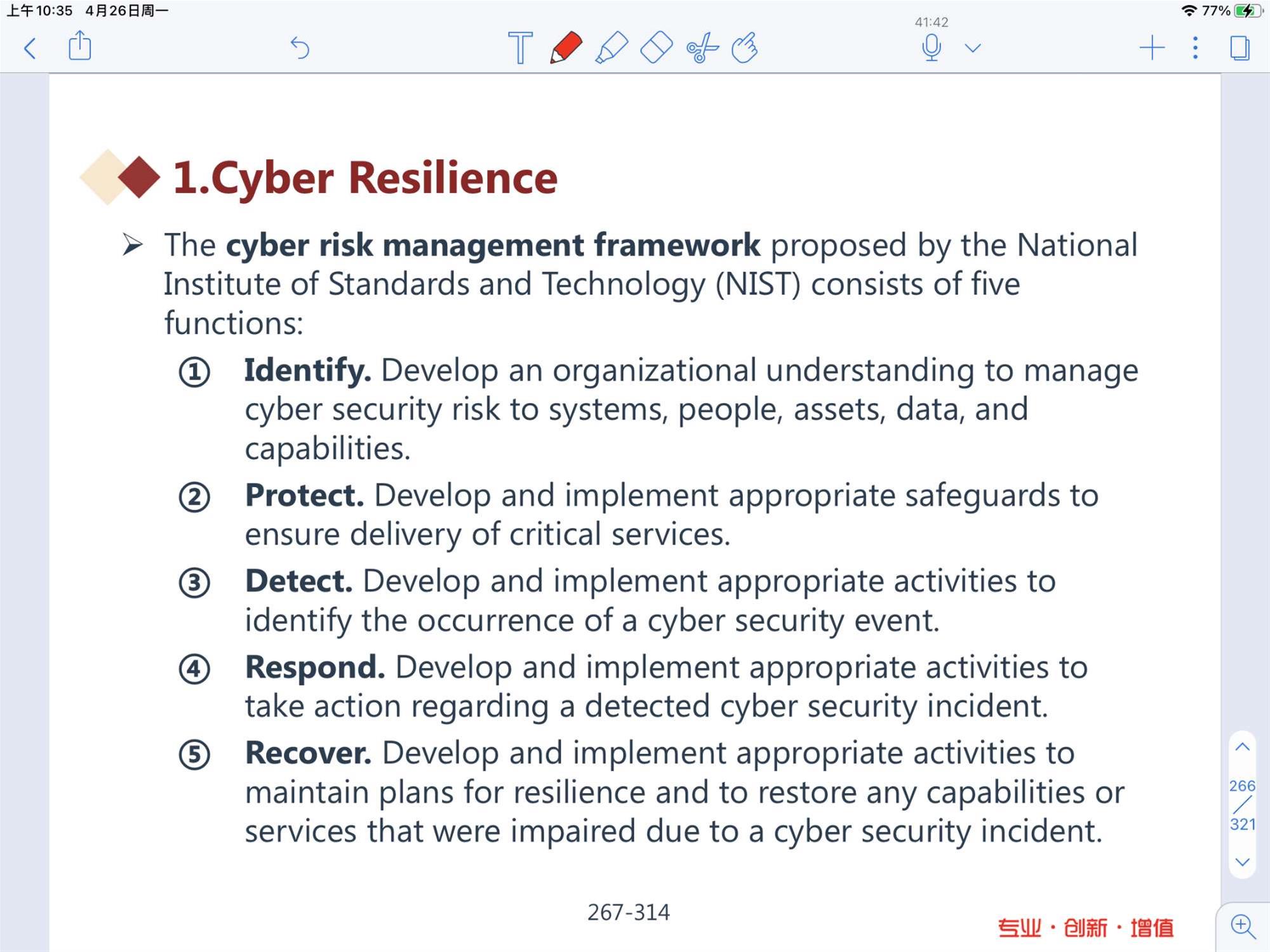
Task: Select the Eraser tool
Action: click(x=656, y=48)
